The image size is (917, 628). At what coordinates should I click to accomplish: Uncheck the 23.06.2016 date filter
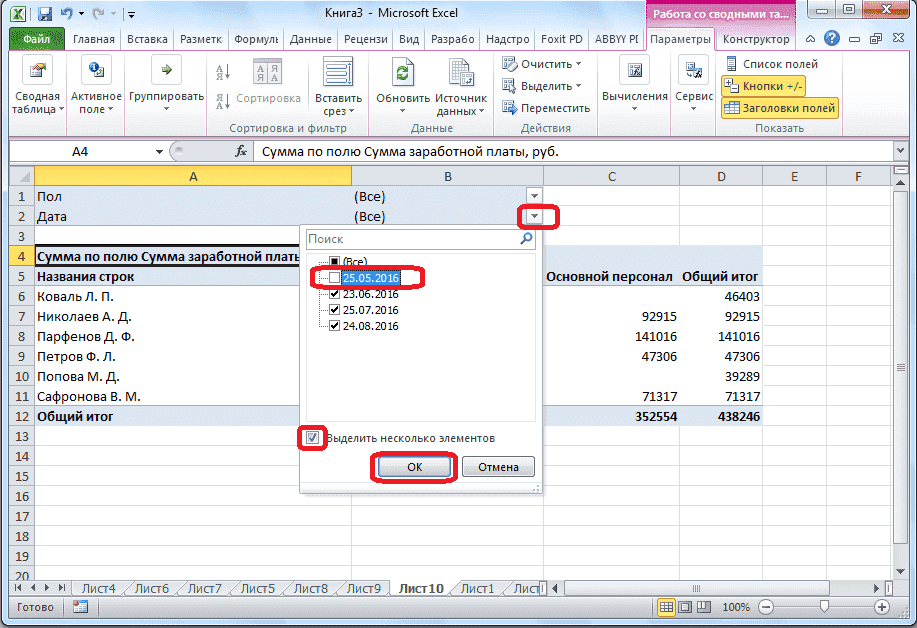335,295
